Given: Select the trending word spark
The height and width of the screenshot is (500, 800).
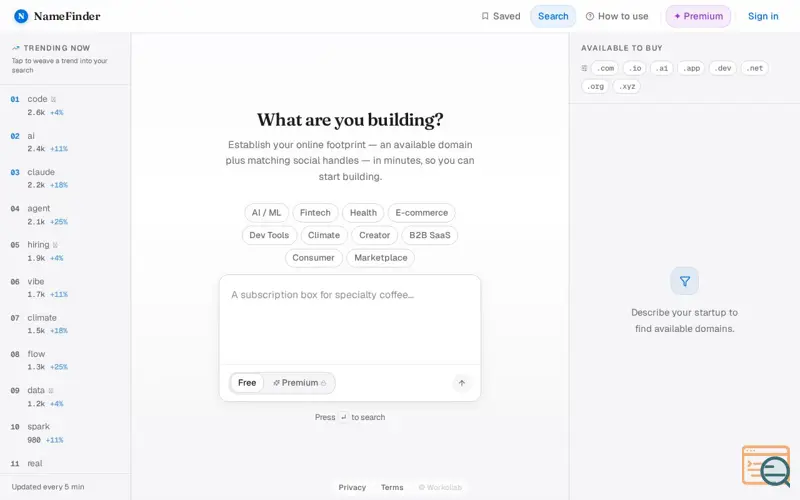Looking at the screenshot, I should [x=39, y=426].
